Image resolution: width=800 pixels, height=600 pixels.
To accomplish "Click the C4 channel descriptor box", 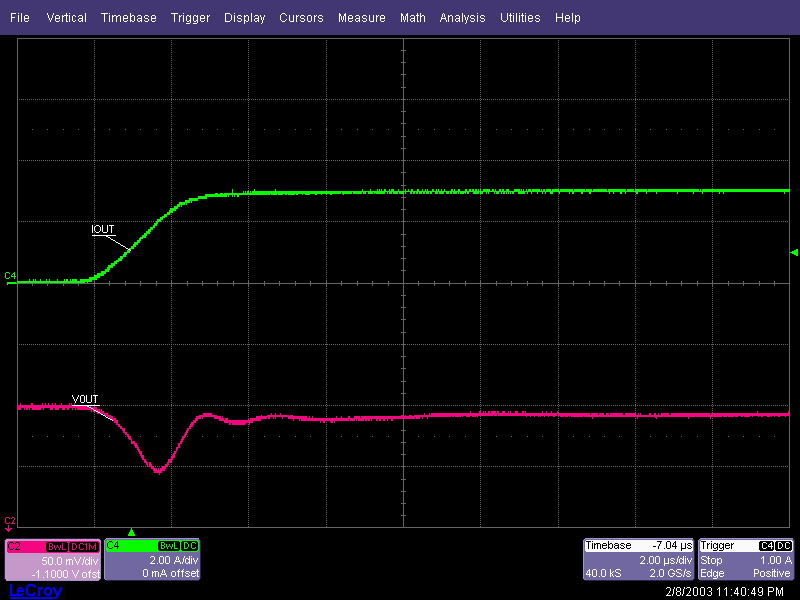I will 152,560.
